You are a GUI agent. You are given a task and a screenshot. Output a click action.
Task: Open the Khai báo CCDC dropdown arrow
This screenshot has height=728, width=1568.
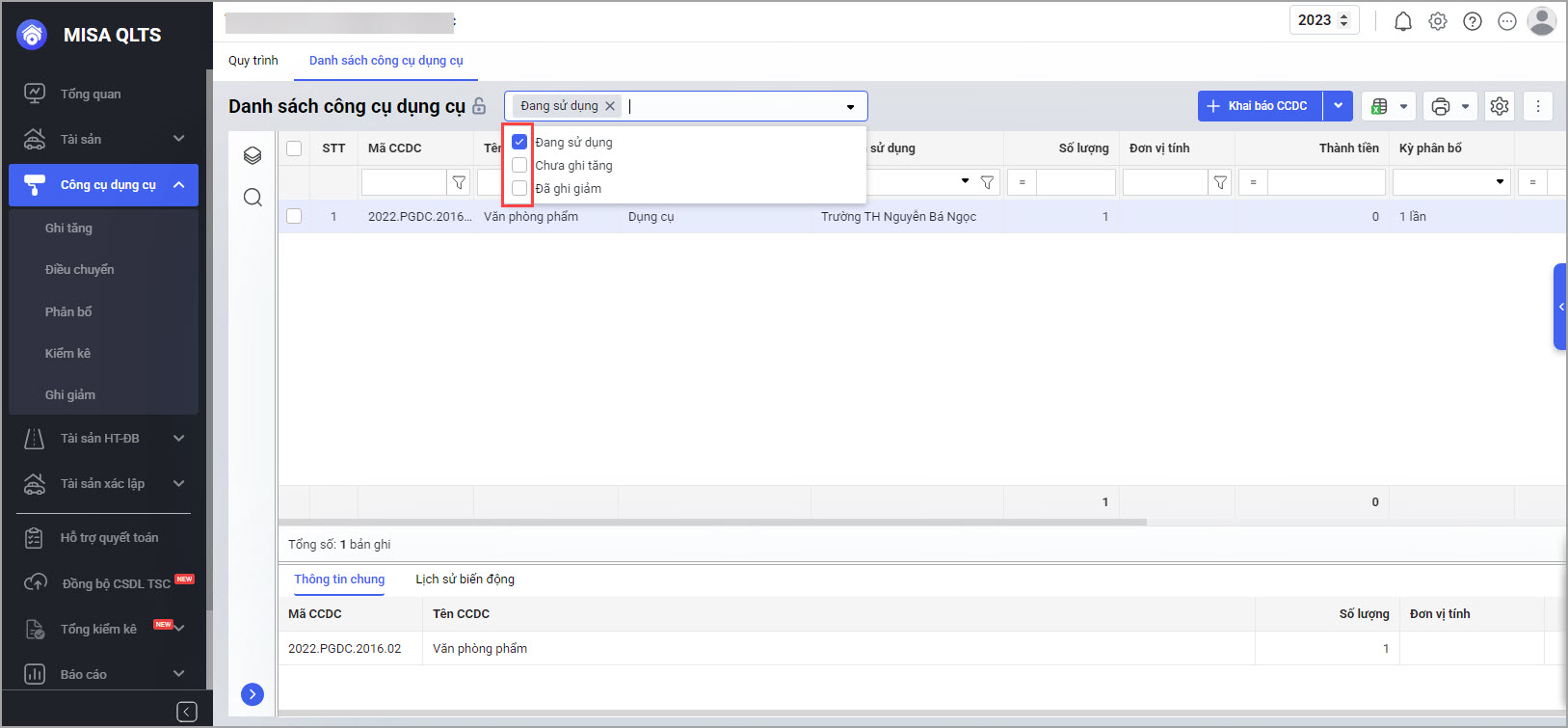point(1338,106)
